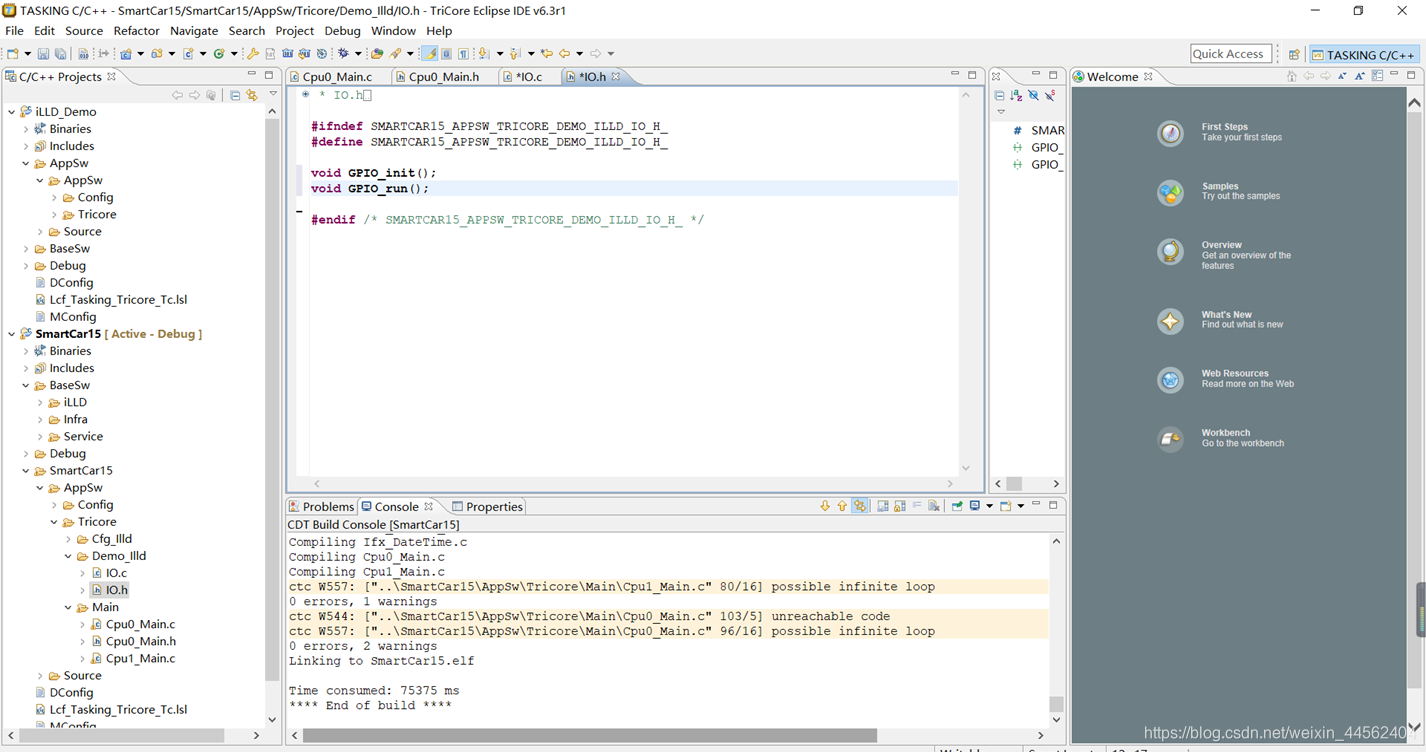Click the Quick Access input field
Image resolution: width=1426 pixels, height=752 pixels.
1231,54
